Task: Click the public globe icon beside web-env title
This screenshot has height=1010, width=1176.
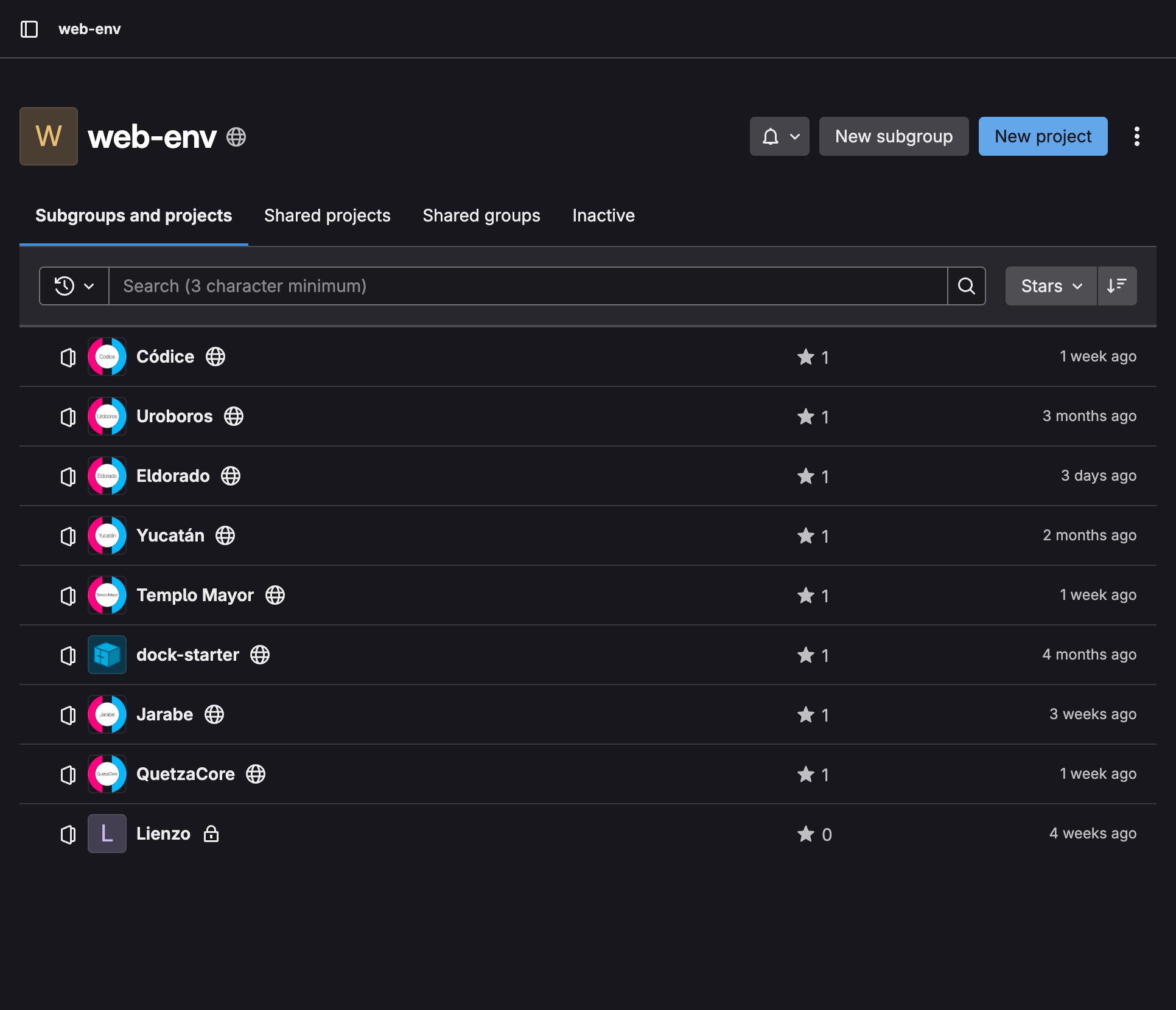Action: (x=236, y=137)
